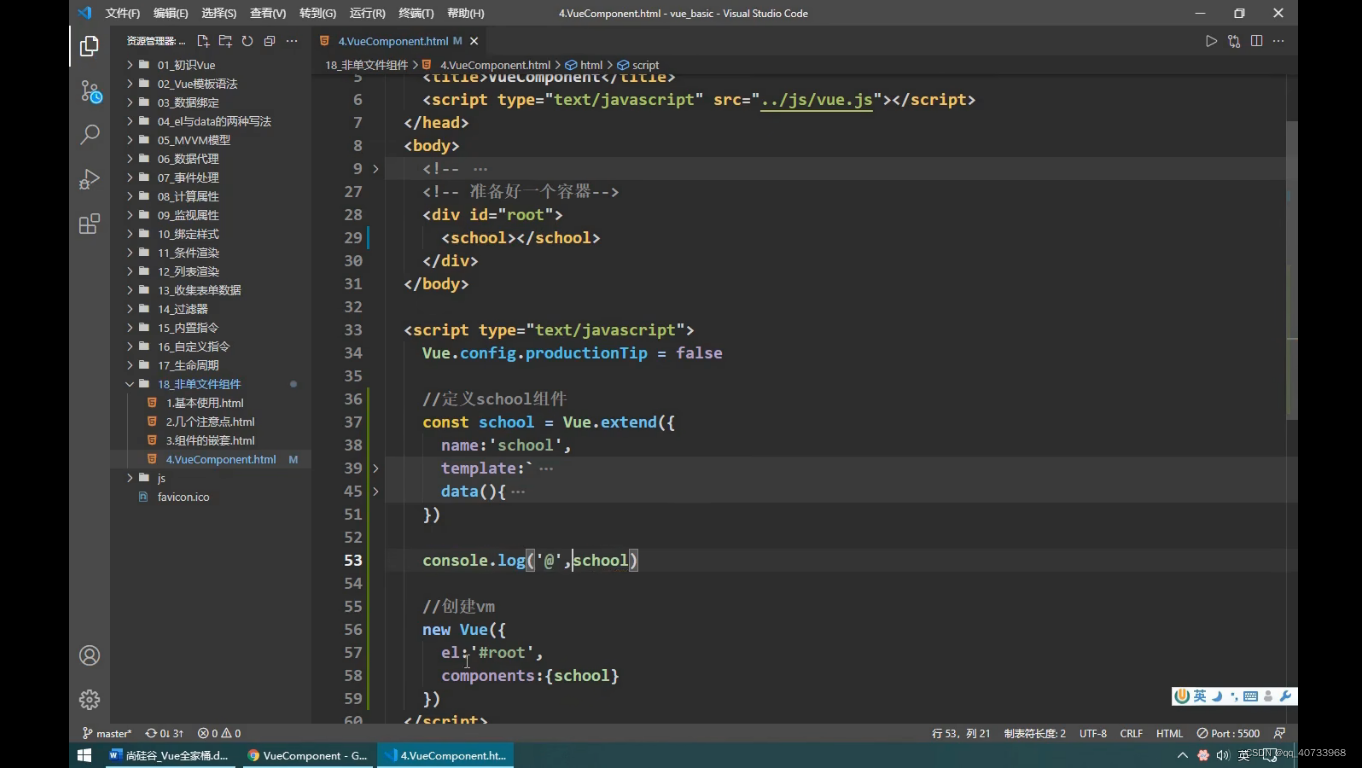Unfold the data() block at line 45
The height and width of the screenshot is (768, 1362).
(x=376, y=491)
